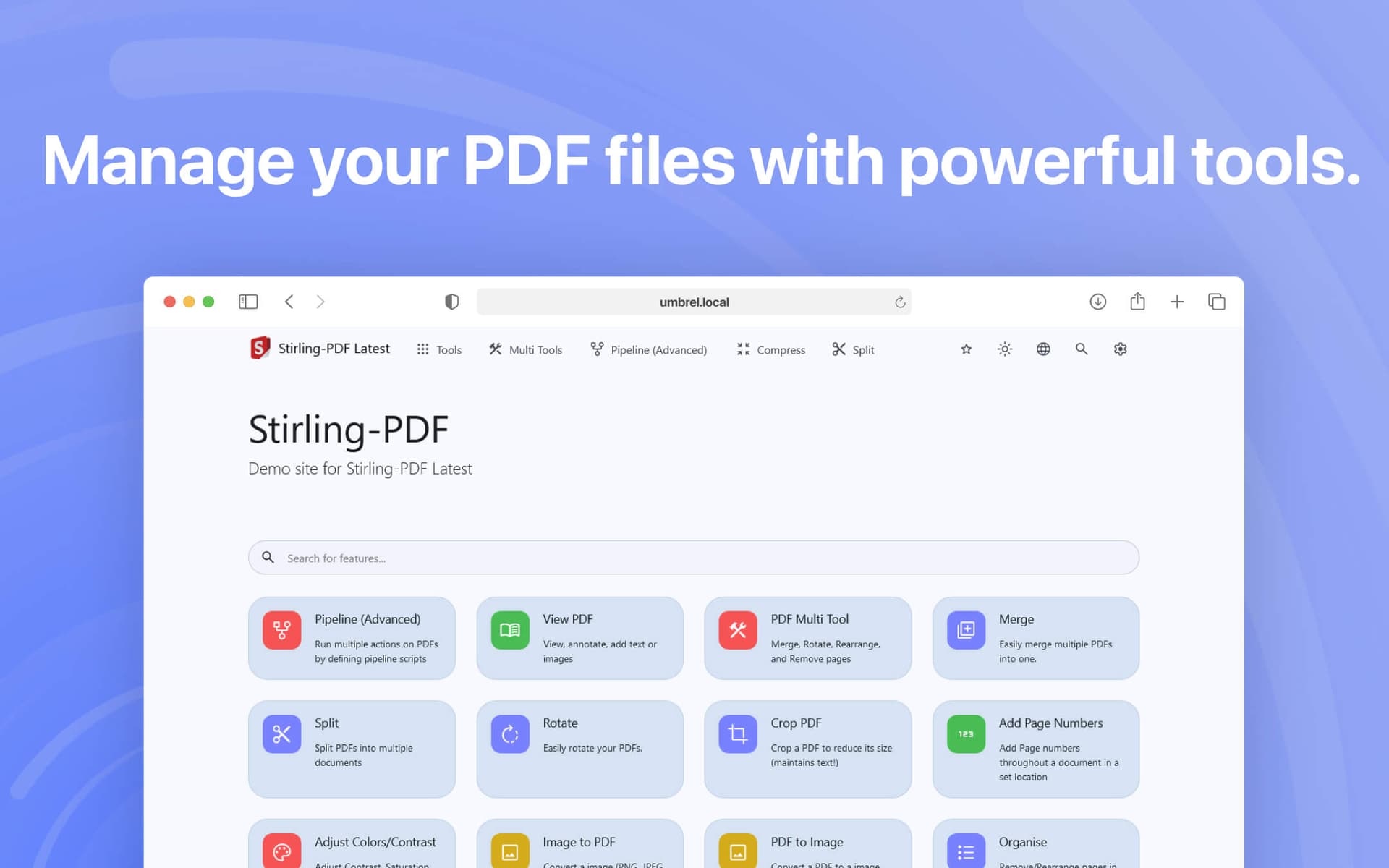Click the Search for features field
1389x868 pixels.
[x=694, y=557]
